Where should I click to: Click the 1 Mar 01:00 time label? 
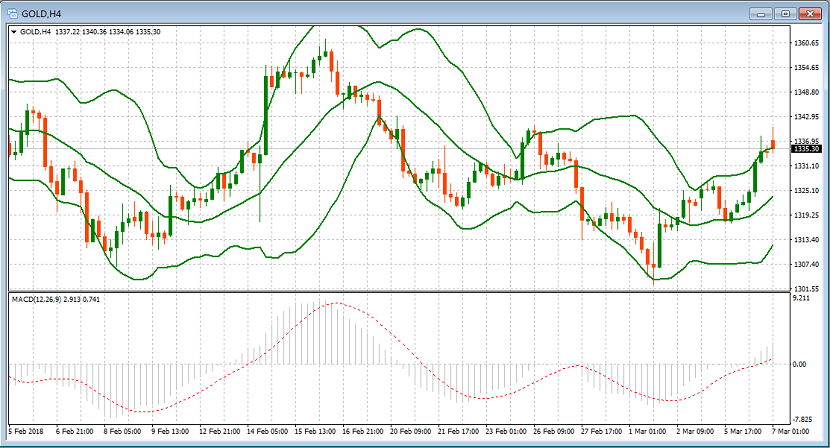point(647,432)
